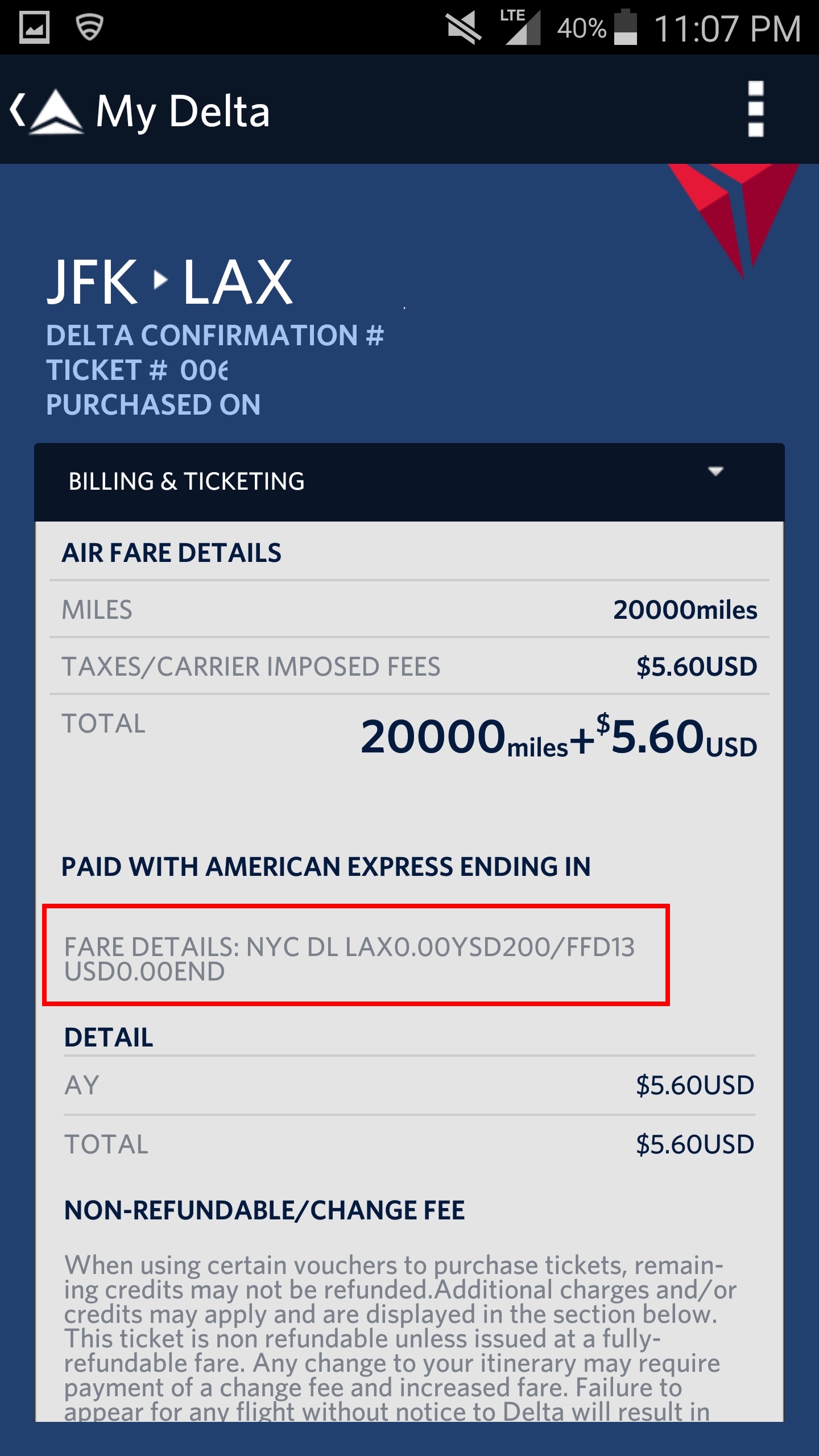Screen dimensions: 819x1456
Task: Open the three-dot overflow menu
Action: (755, 109)
